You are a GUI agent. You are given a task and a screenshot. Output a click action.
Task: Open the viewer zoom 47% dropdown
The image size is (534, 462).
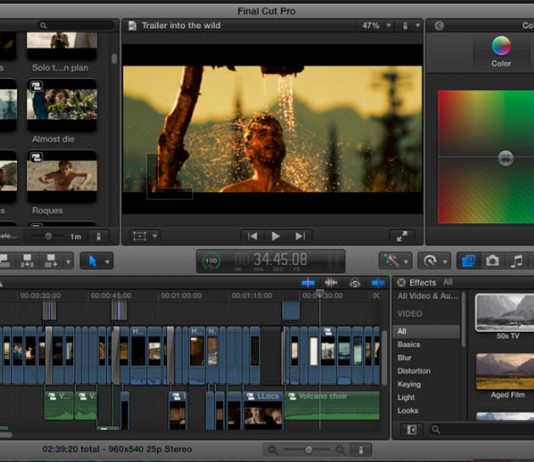(x=376, y=26)
